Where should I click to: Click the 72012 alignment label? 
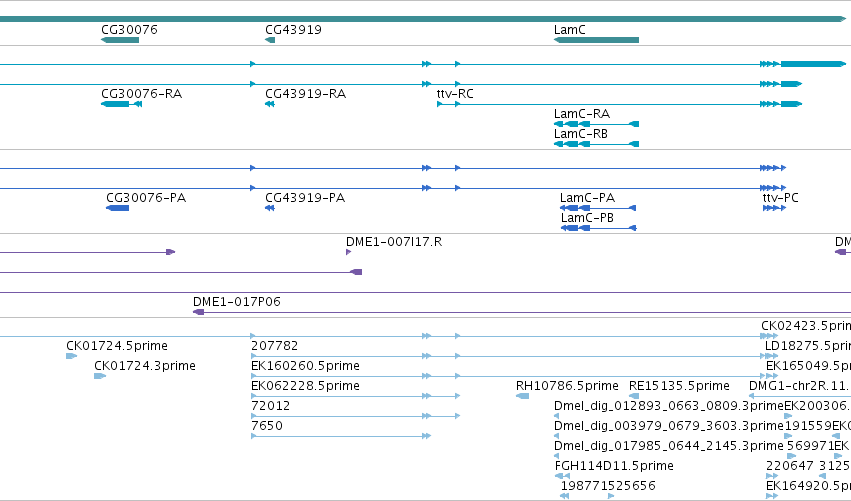click(270, 405)
